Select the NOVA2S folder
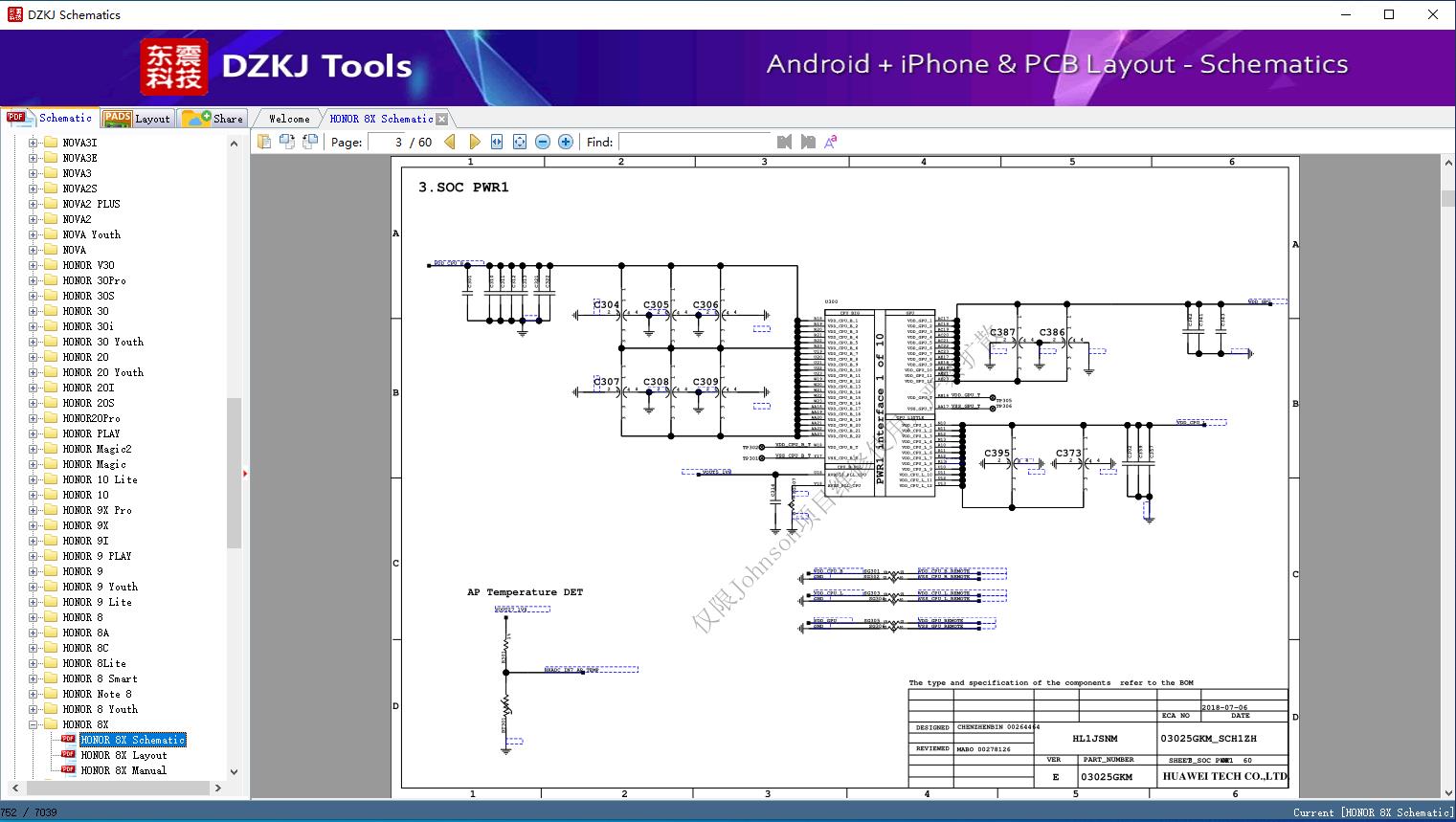Viewport: 1456px width, 822px height. pos(79,189)
